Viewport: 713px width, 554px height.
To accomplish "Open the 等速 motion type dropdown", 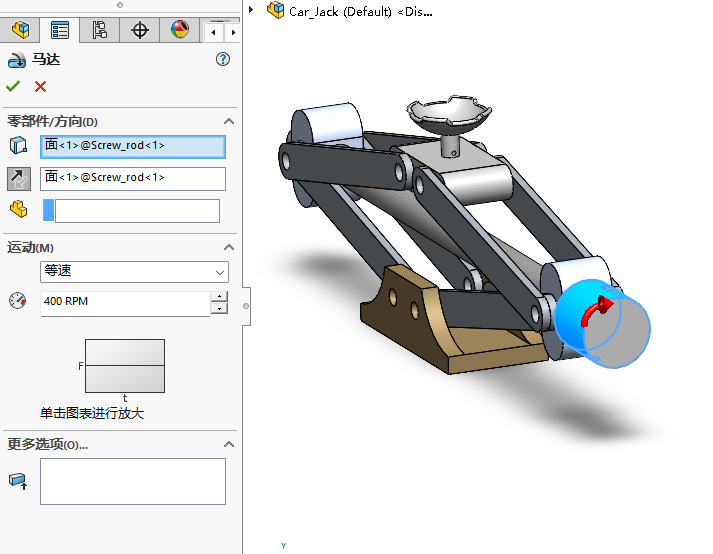I will coord(134,271).
